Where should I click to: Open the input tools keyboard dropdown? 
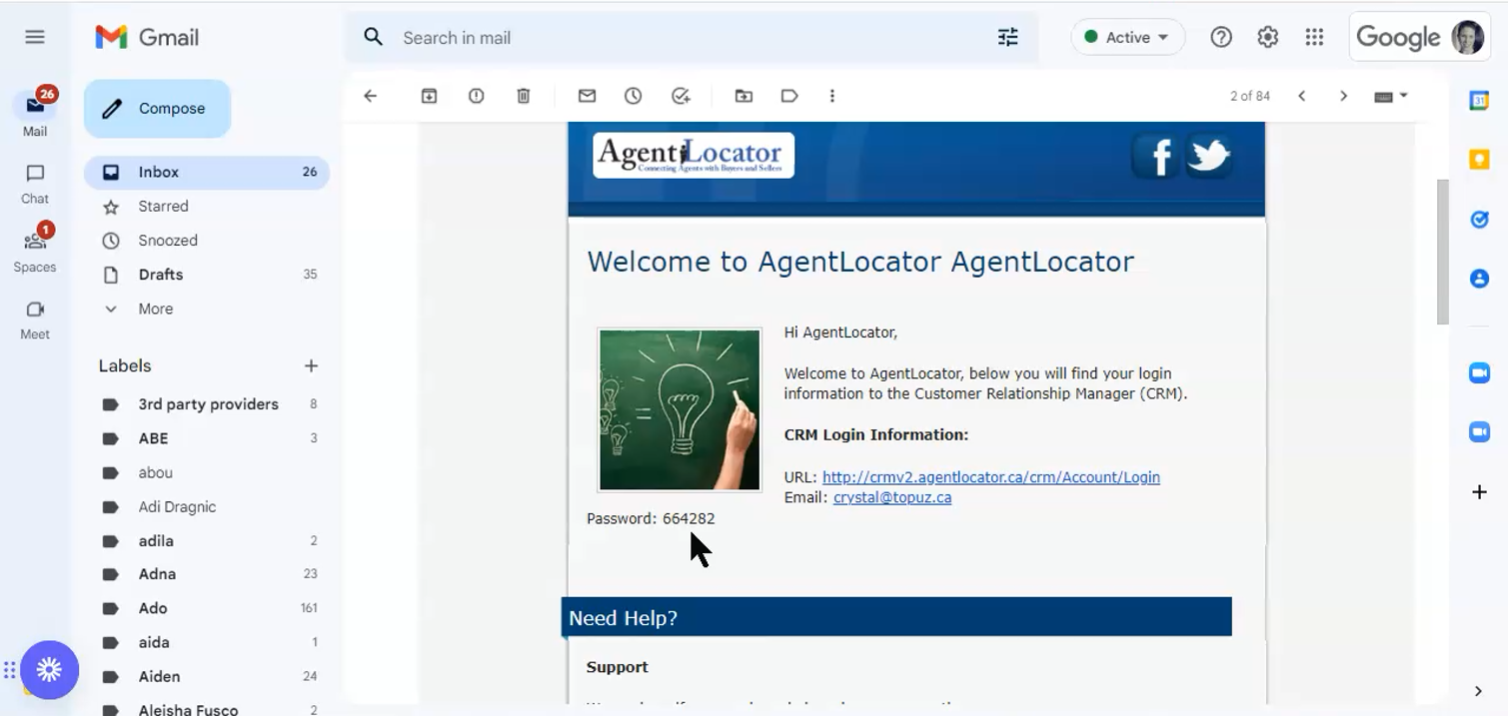pyautogui.click(x=1391, y=96)
